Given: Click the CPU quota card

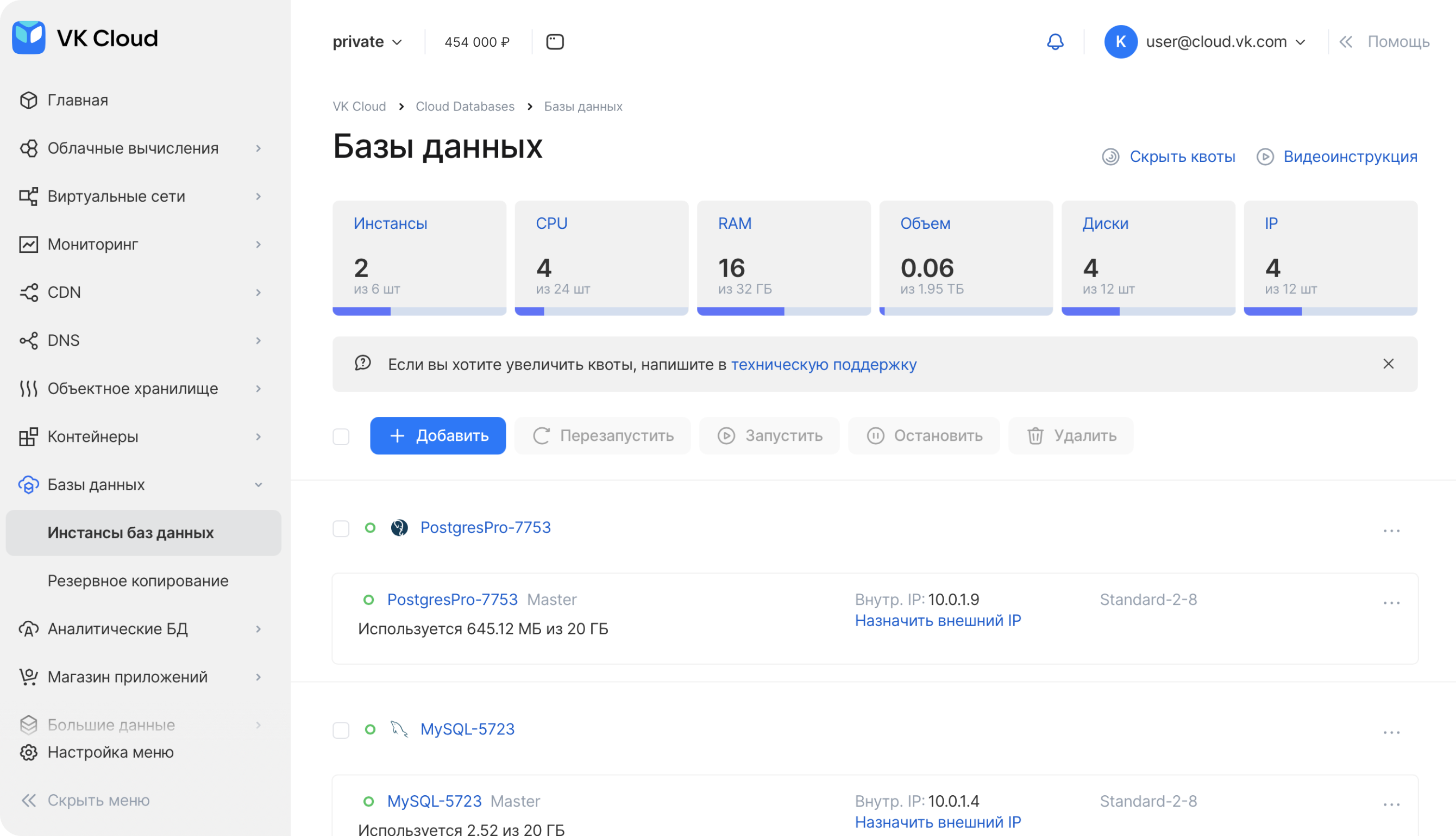Looking at the screenshot, I should (x=601, y=258).
